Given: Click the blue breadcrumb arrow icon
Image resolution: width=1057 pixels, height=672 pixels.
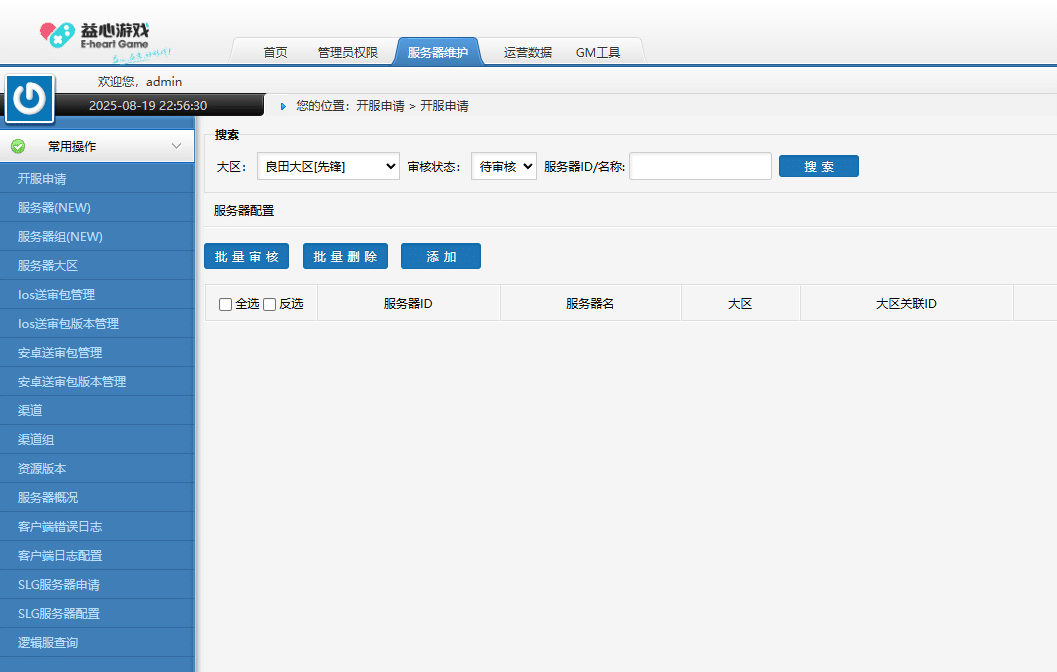Looking at the screenshot, I should [283, 106].
